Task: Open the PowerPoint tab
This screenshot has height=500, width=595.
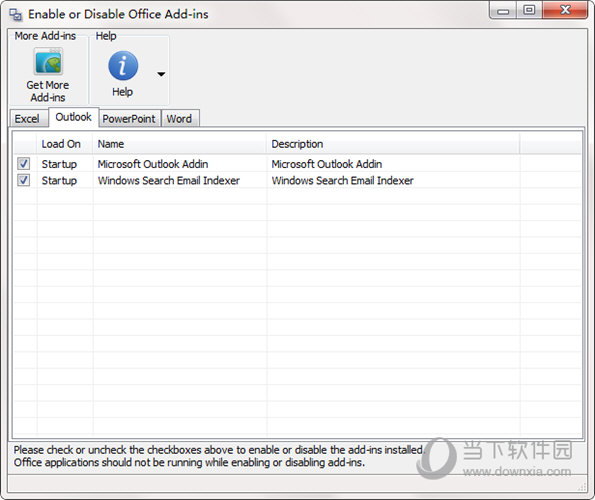Action: point(129,119)
